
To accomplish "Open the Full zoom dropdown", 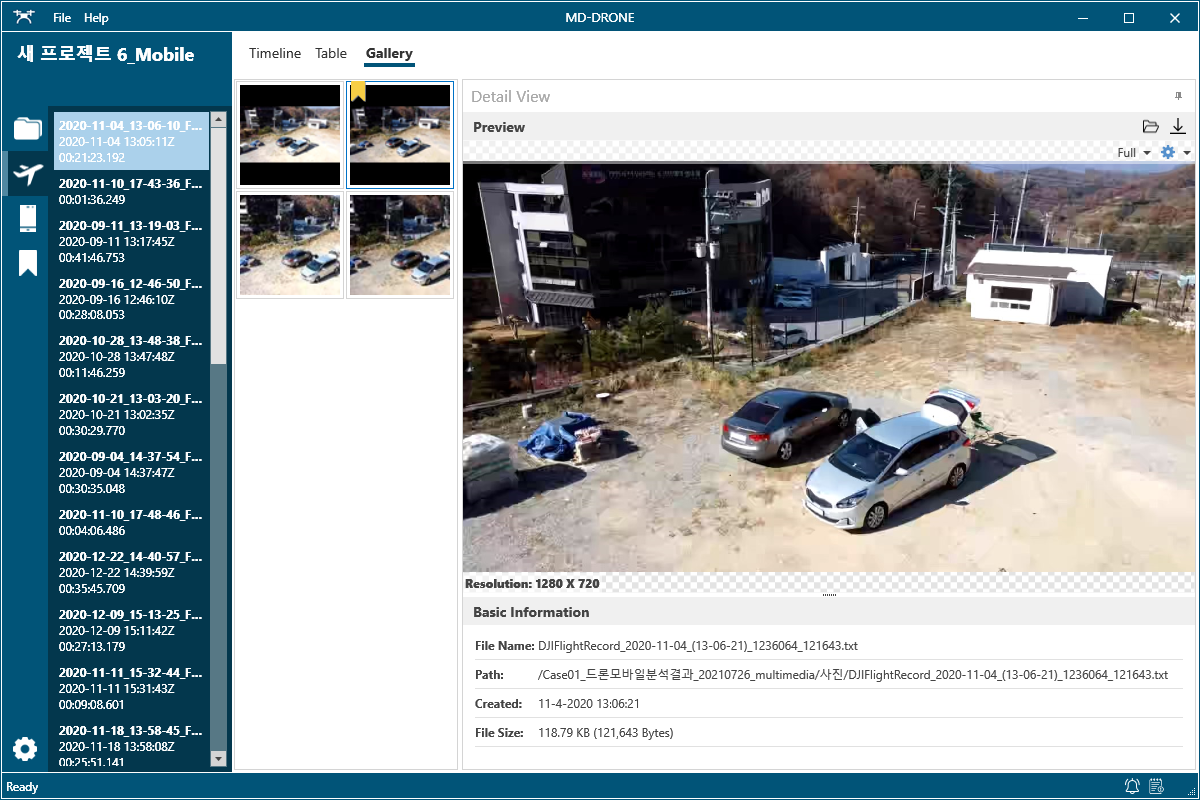I will [1134, 153].
